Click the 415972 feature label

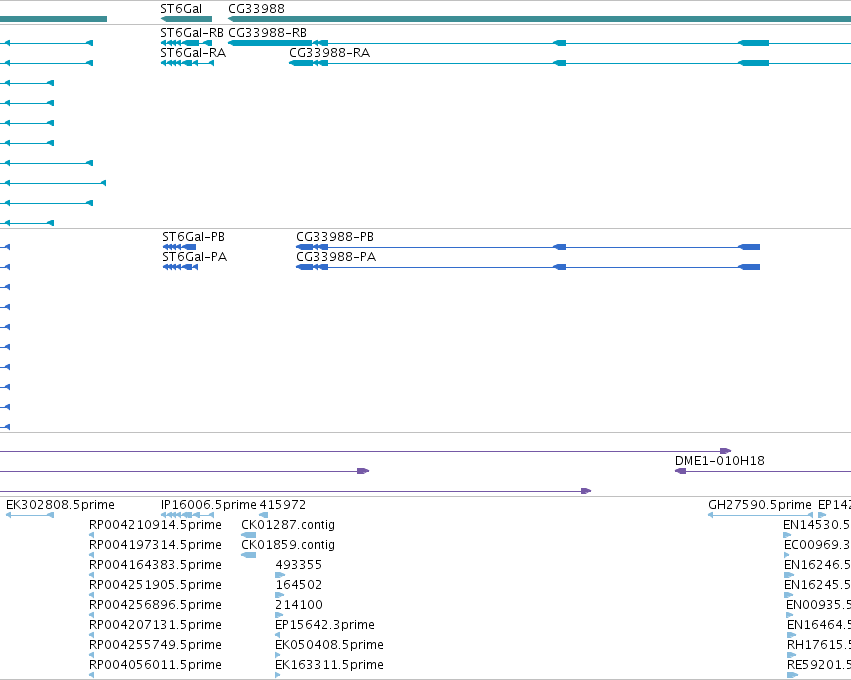(x=283, y=505)
